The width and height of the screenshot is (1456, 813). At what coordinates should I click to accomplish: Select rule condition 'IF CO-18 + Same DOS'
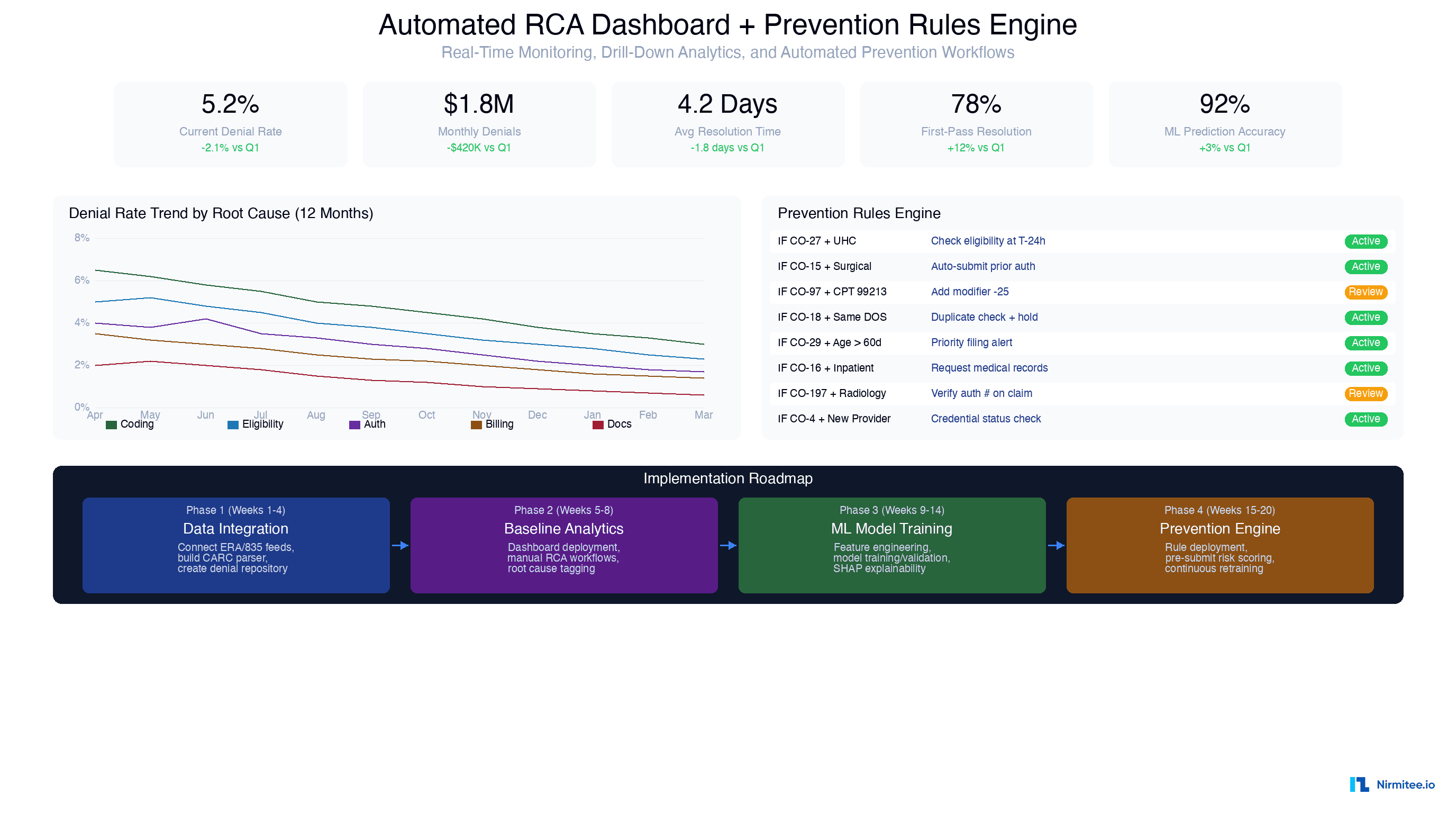tap(832, 317)
